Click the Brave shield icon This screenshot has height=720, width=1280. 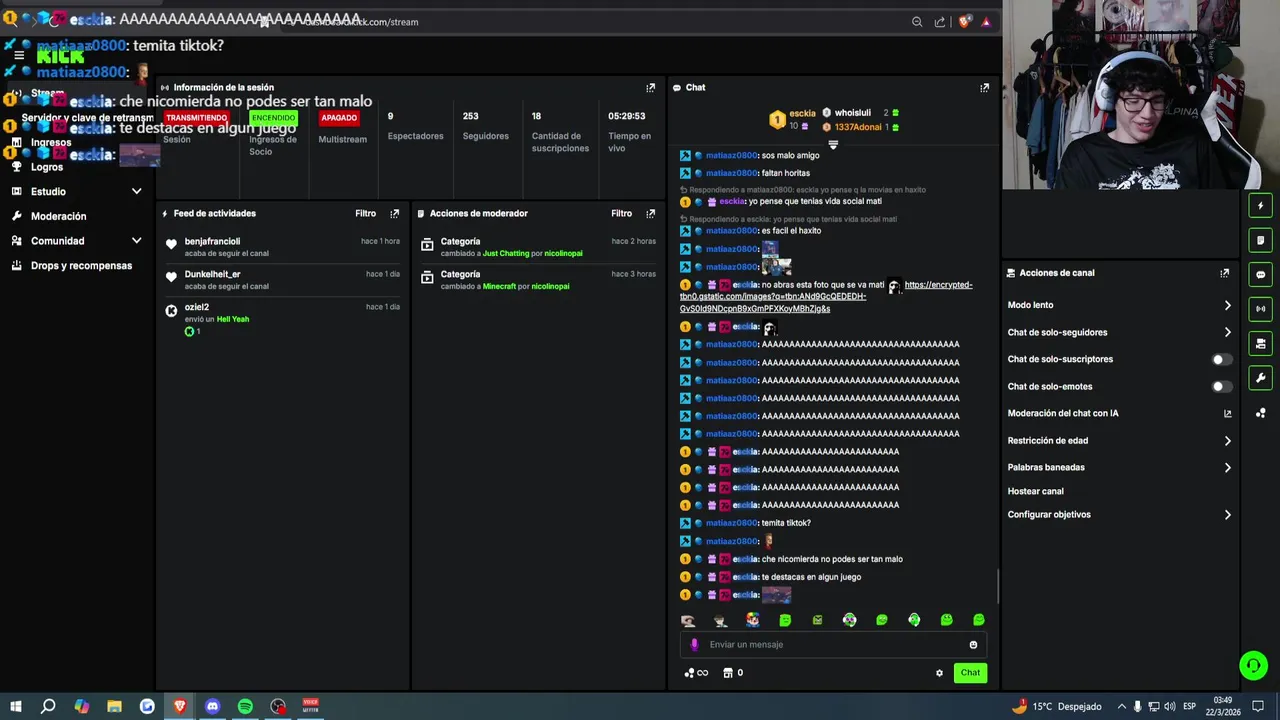pos(964,22)
